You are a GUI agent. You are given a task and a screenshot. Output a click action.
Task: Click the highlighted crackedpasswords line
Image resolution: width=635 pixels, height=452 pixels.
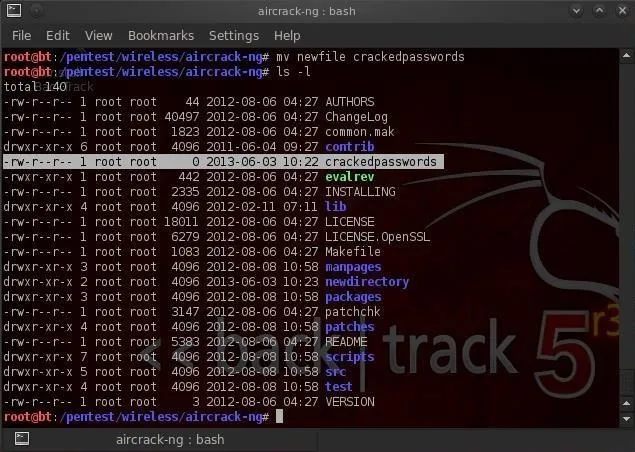[223, 162]
